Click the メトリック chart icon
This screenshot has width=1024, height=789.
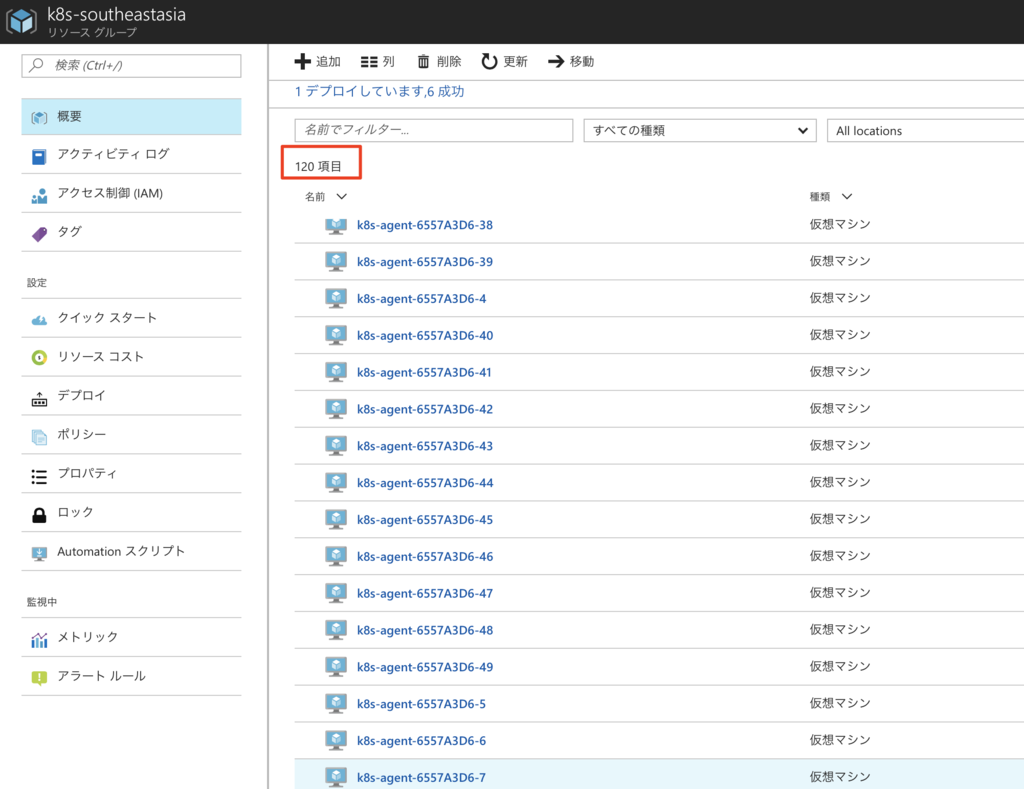[x=39, y=640]
